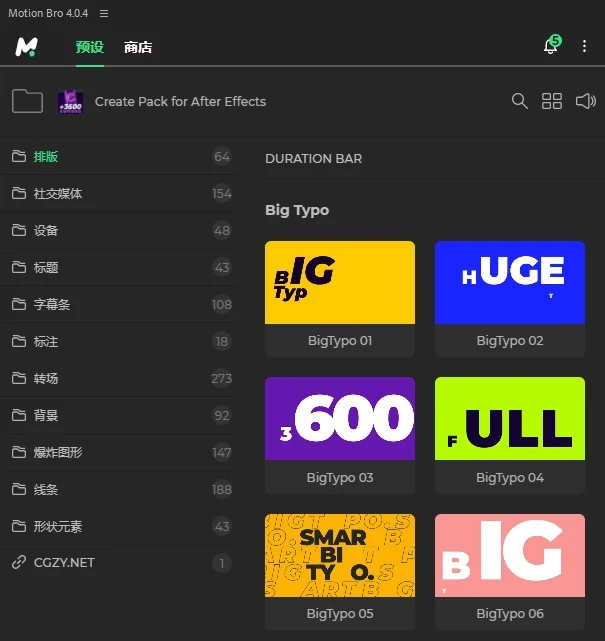Click the DURATION BAR header
The image size is (605, 641).
pos(313,158)
